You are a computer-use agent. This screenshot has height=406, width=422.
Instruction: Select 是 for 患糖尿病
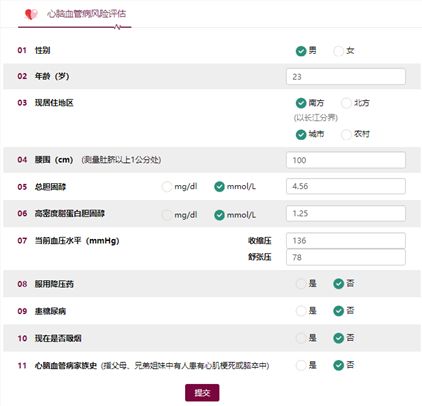click(x=301, y=311)
